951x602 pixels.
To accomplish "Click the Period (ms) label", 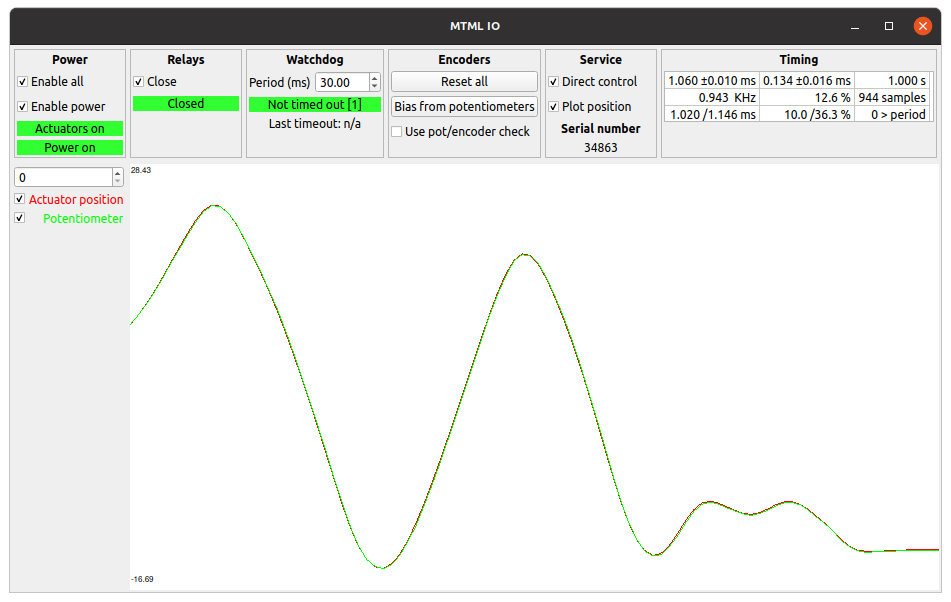I will point(280,82).
